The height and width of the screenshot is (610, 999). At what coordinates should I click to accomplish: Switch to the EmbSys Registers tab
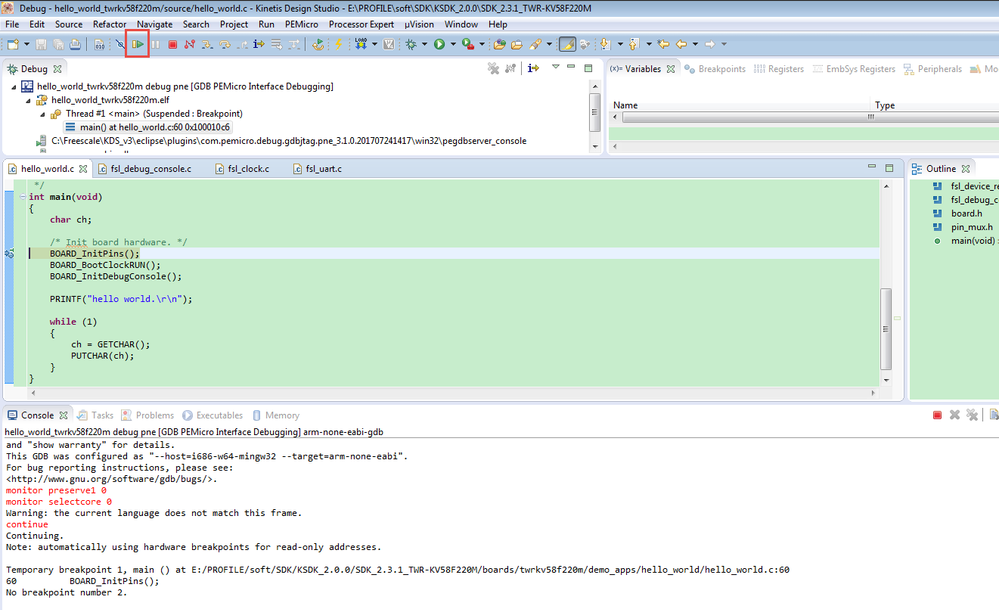[x=854, y=69]
